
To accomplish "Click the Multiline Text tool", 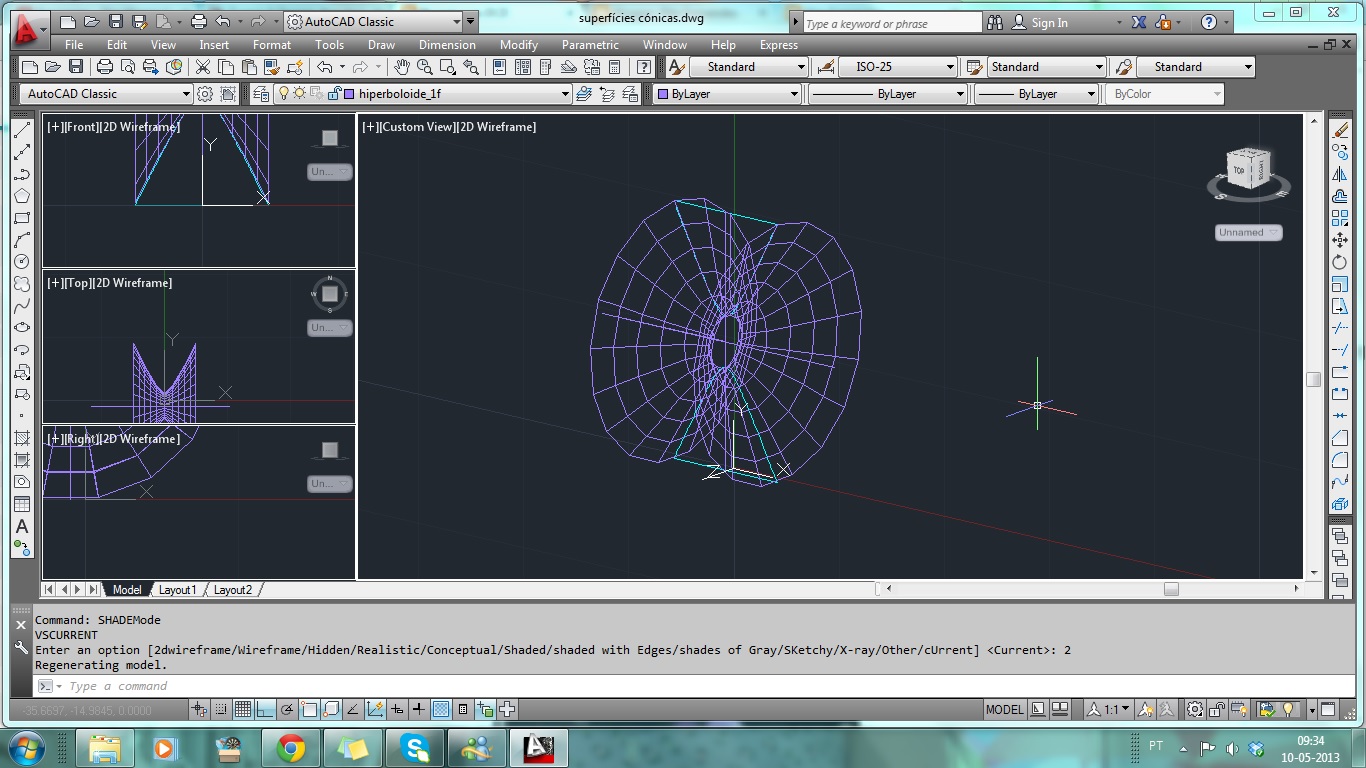I will (22, 525).
